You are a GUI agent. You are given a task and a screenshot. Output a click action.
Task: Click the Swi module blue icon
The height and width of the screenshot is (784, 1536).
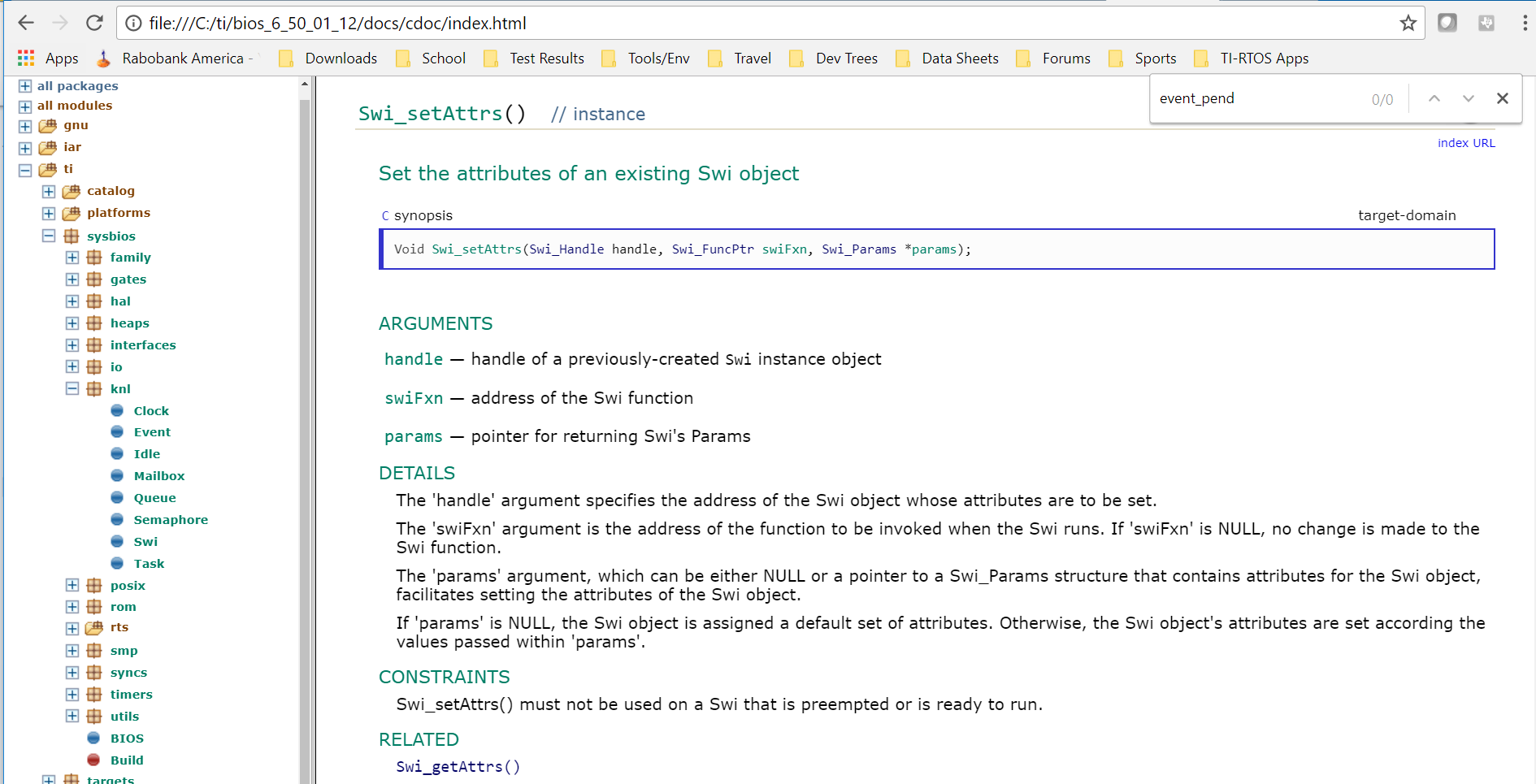click(117, 542)
